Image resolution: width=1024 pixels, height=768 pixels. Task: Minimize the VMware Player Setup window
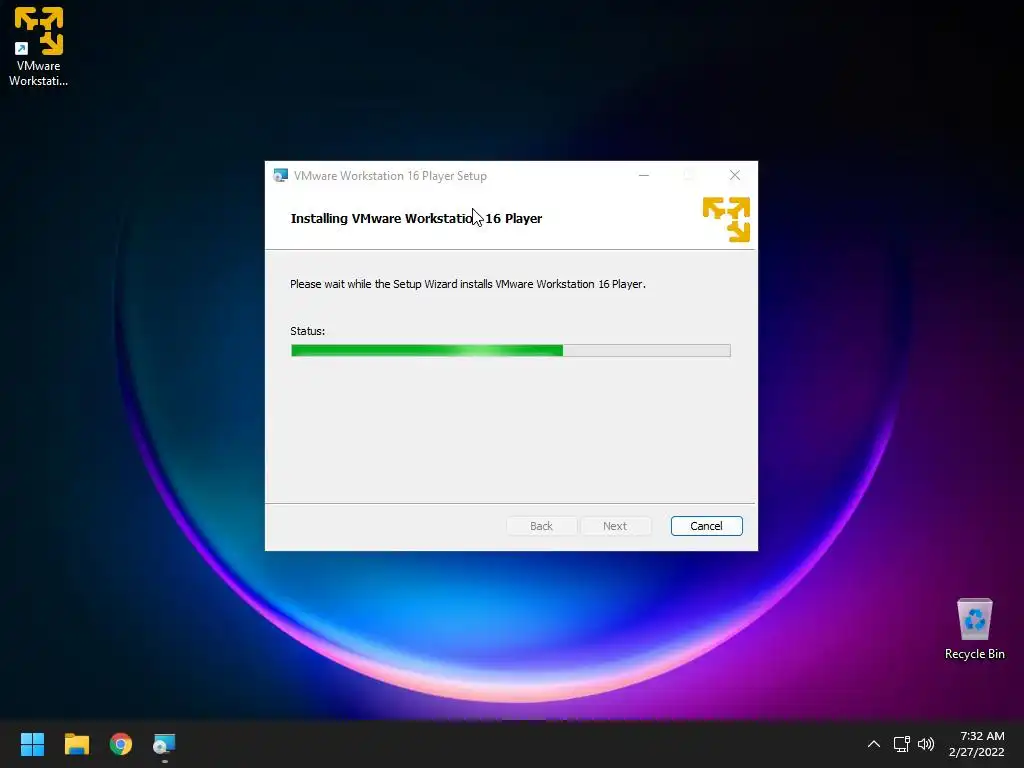coord(644,175)
